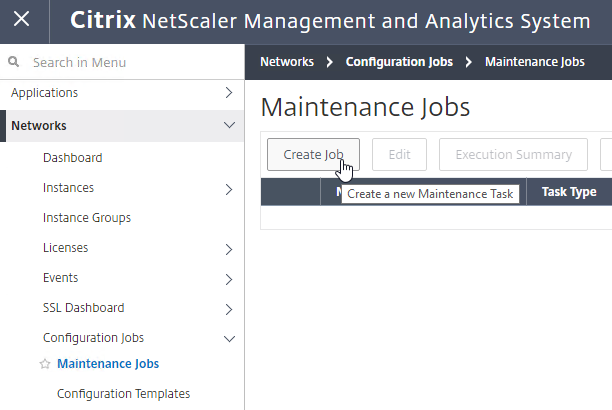The height and width of the screenshot is (410, 612).
Task: Go to Instance Groups
Action: coord(87,217)
